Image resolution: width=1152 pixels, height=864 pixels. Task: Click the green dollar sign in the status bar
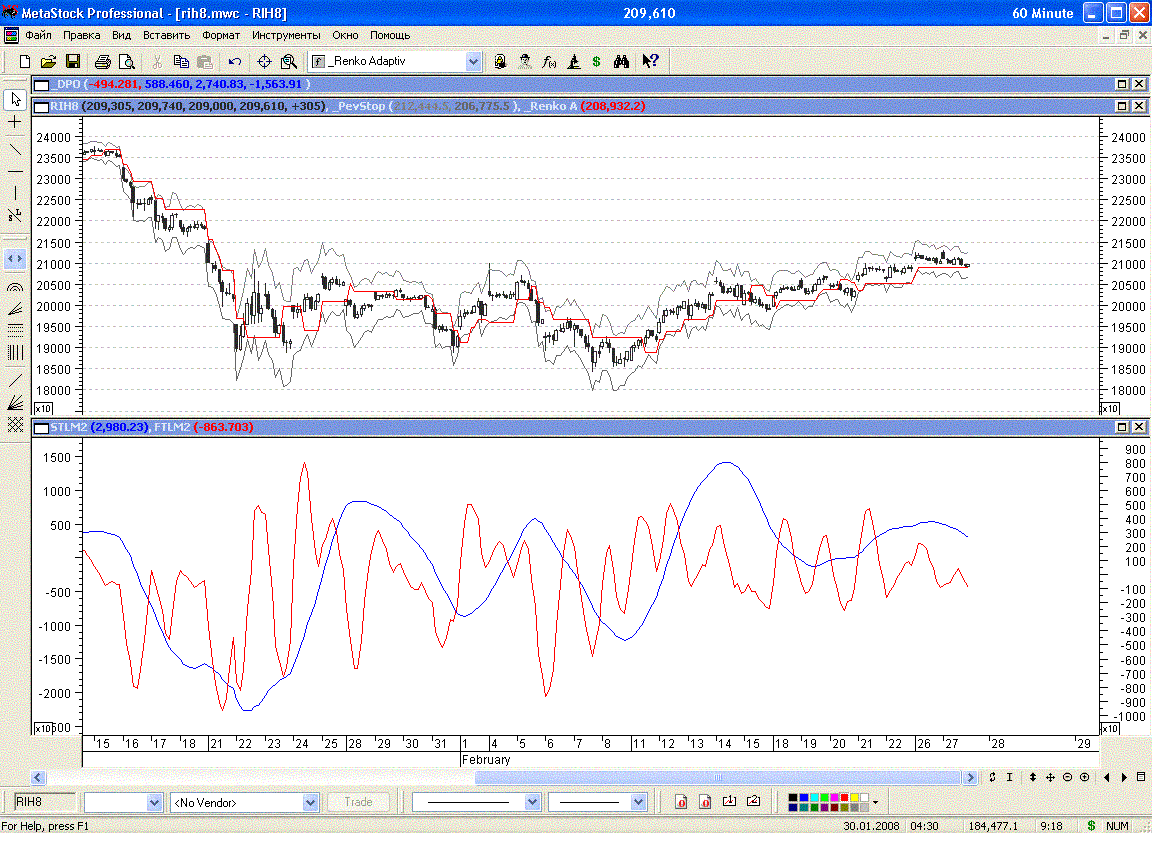(1091, 826)
